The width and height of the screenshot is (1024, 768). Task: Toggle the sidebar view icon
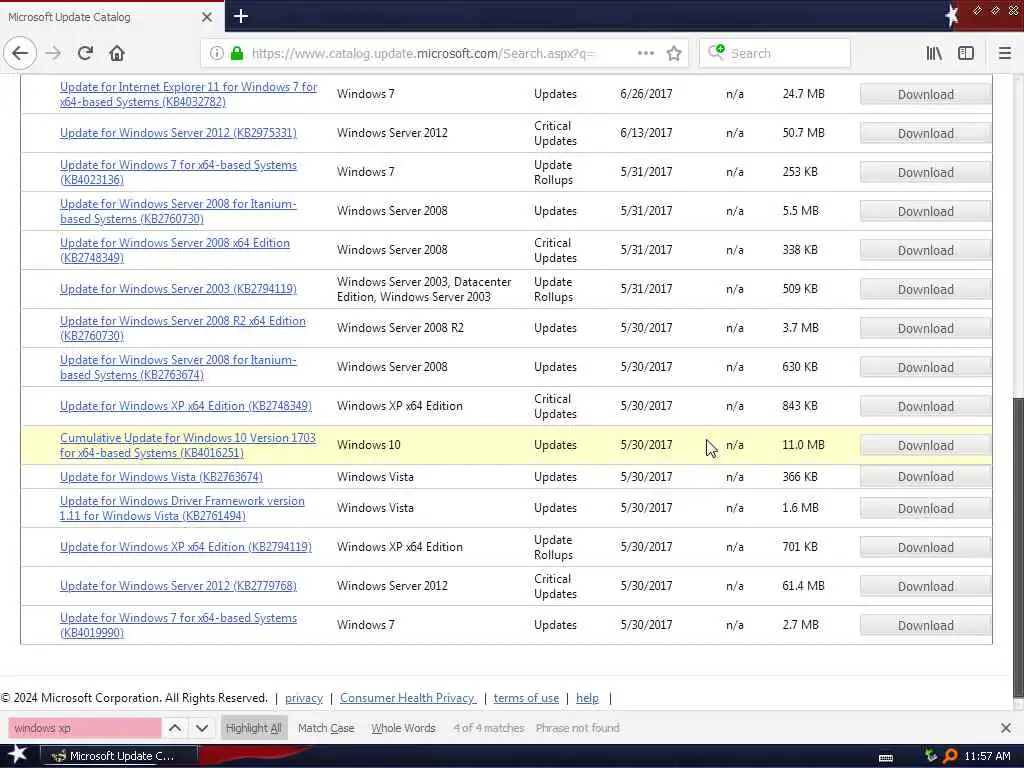click(x=966, y=53)
